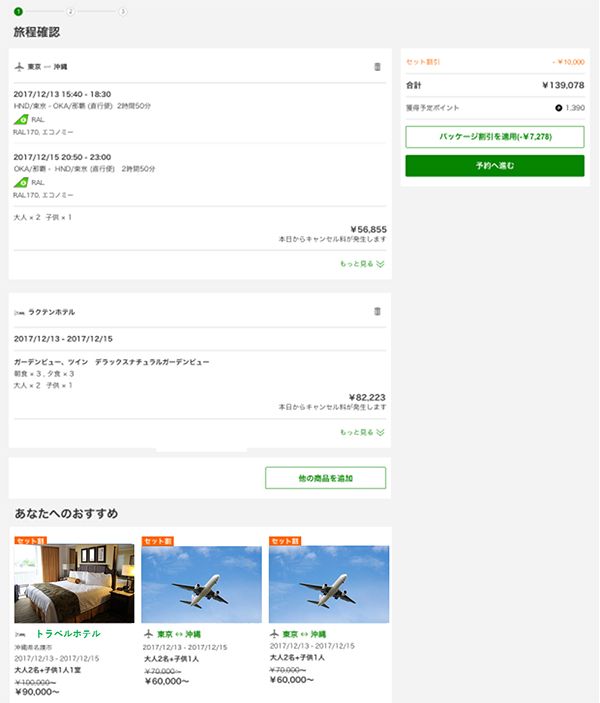This screenshot has width=600, height=703.
Task: Delete the 東京–沖縄 flight item via trash icon
Action: pos(377,67)
